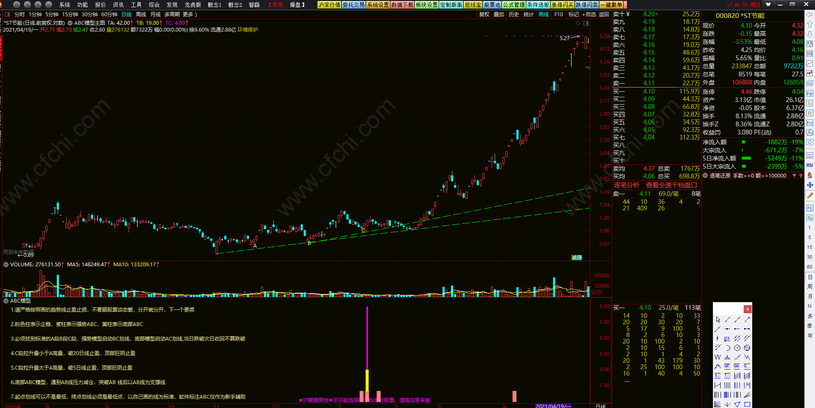Click the 条件选股 button
815x408 pixels.
pos(539,5)
